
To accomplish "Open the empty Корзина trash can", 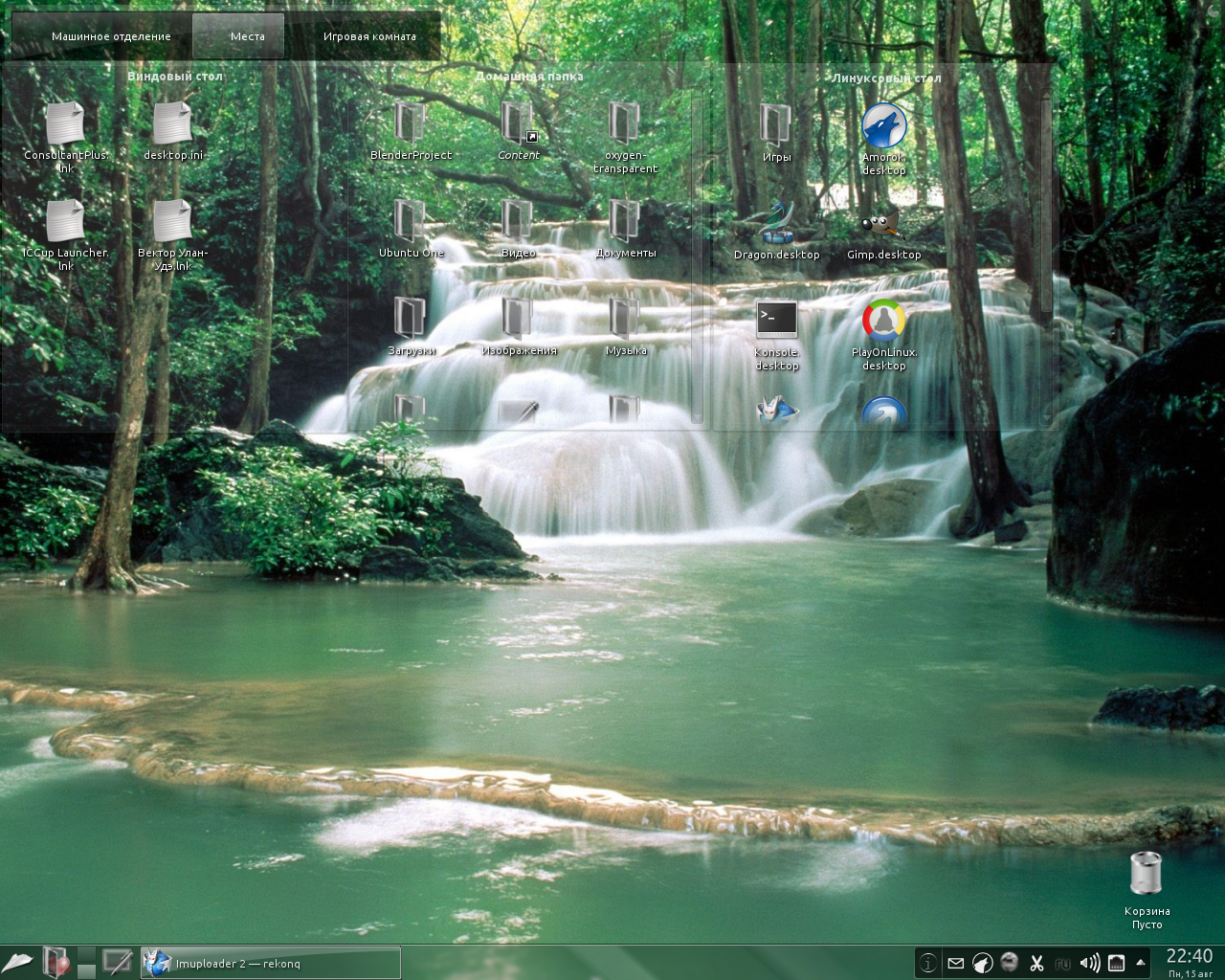I will pos(1146,873).
